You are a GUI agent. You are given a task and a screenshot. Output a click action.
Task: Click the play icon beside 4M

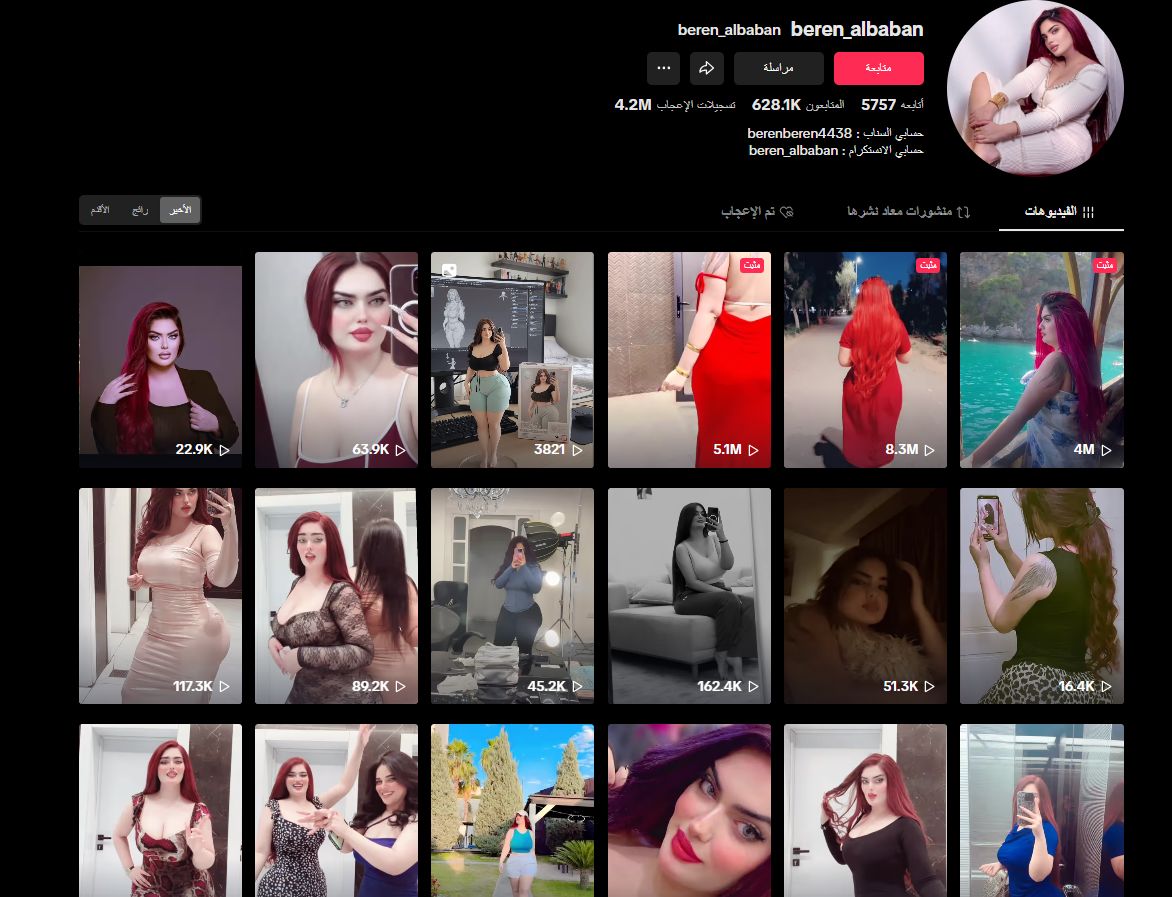1106,450
